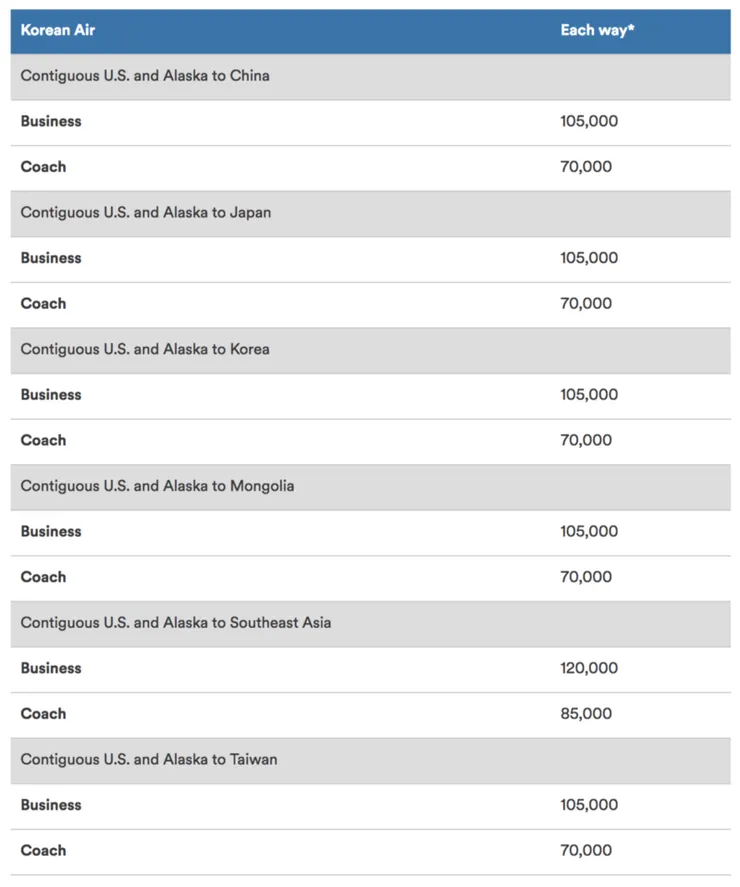Click 70,000 value for Taiwan Coach
The height and width of the screenshot is (887, 740).
click(586, 850)
